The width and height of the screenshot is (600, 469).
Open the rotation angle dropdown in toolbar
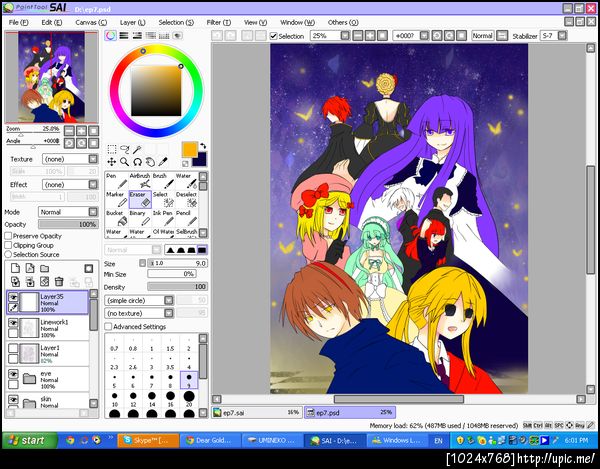424,36
